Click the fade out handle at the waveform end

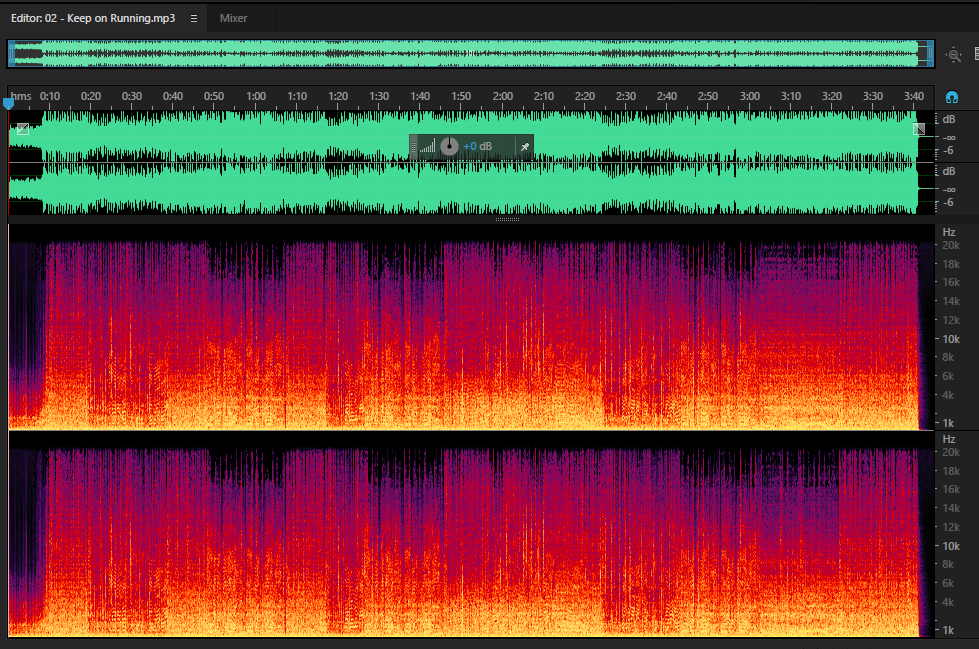coord(919,129)
